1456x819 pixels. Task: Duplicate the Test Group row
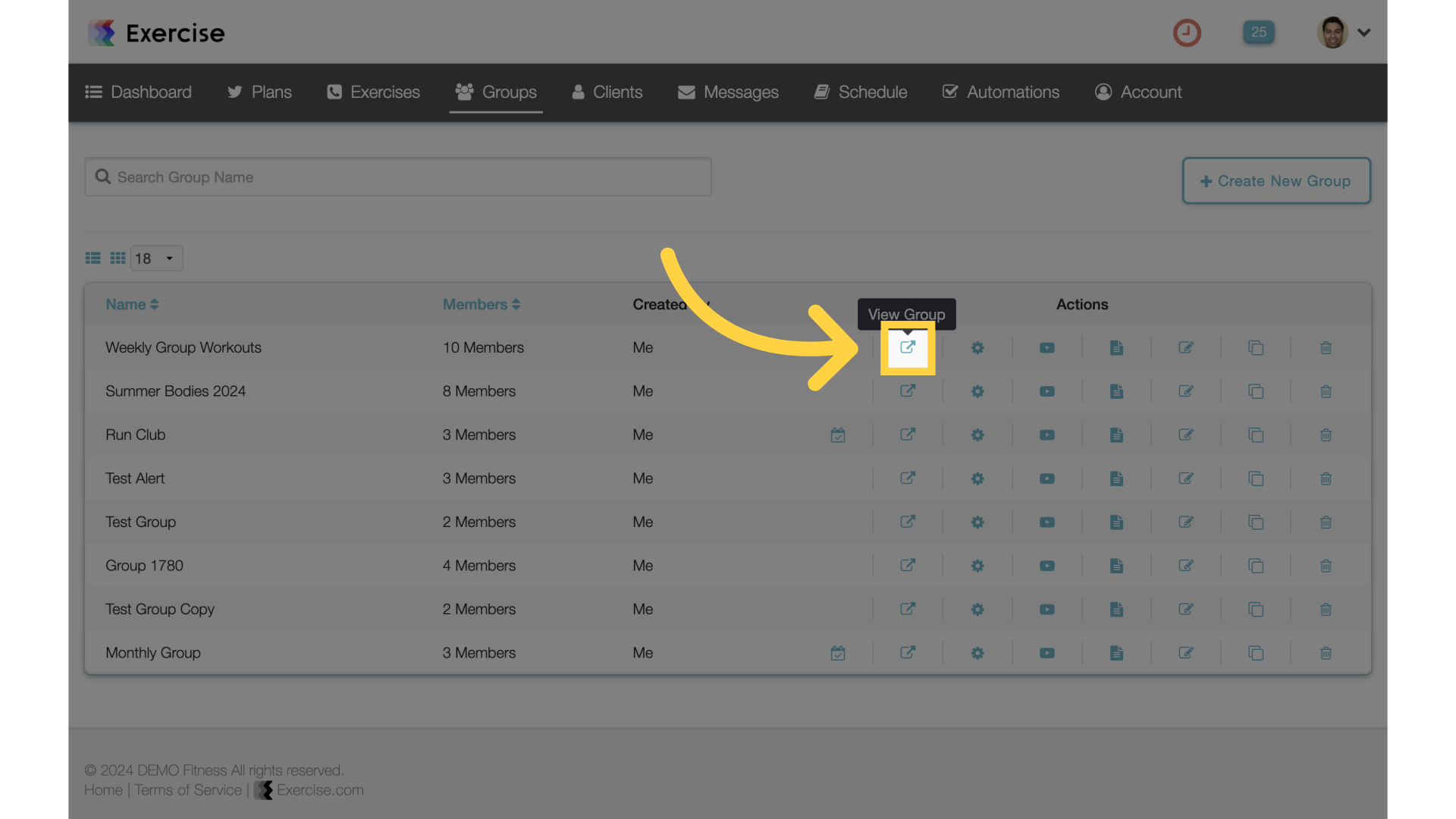pyautogui.click(x=1256, y=522)
